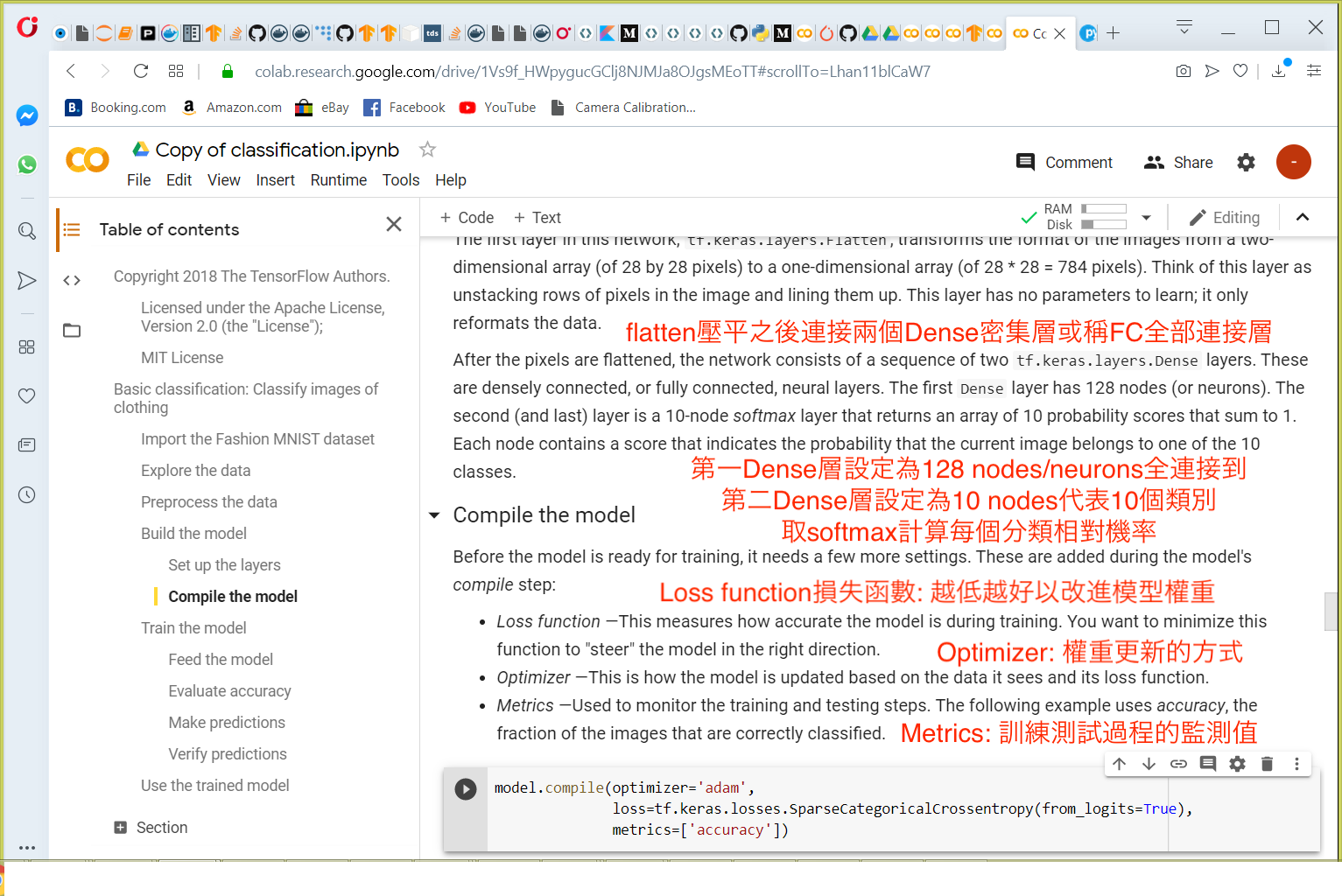Click the notebook vertical scrollbar thumb
Screen dimensions: 1342x896
(x=1332, y=611)
